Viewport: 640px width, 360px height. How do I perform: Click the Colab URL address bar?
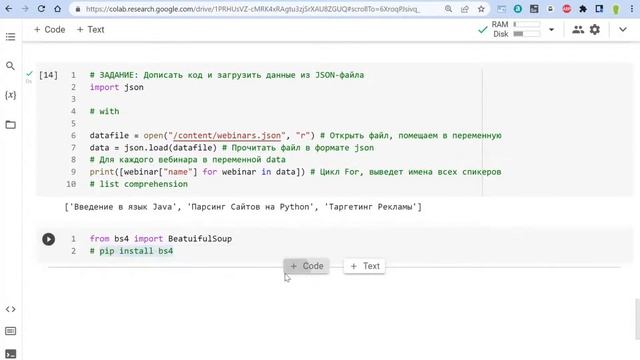point(253,9)
